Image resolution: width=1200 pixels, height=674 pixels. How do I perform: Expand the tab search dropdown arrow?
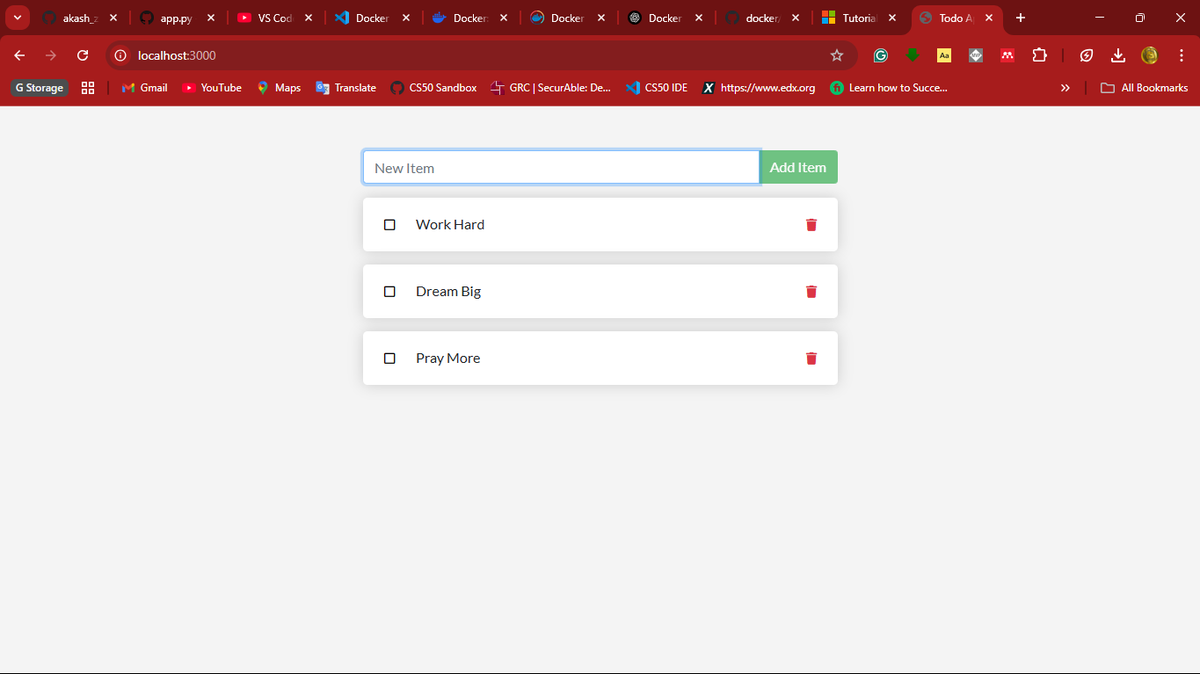[18, 18]
